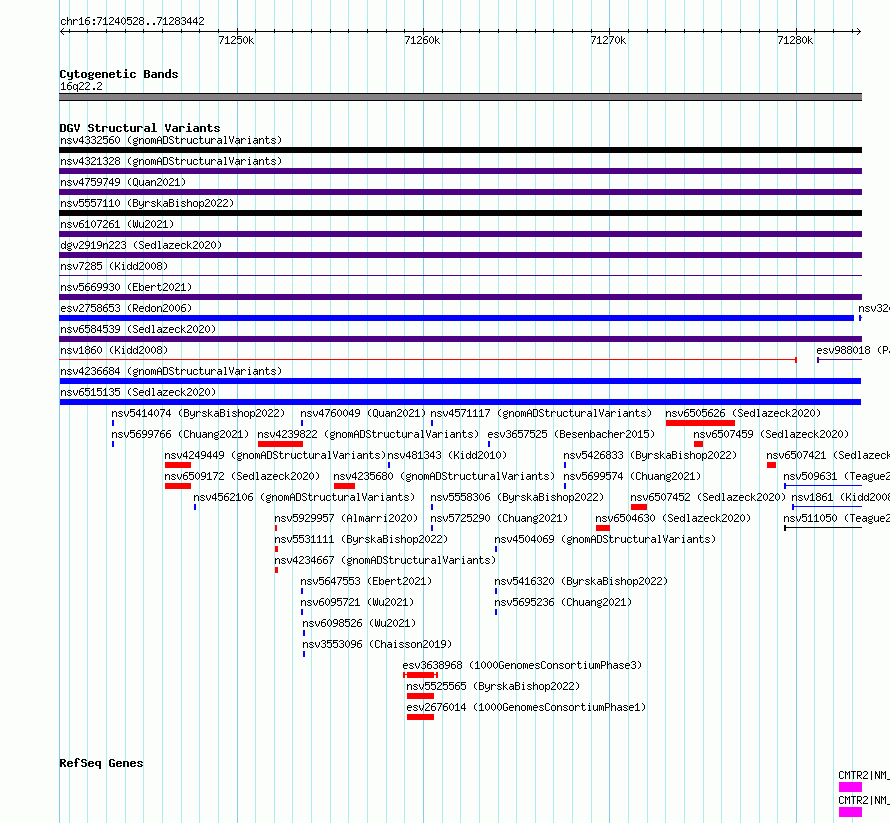Image resolution: width=890 pixels, height=823 pixels.
Task: Click nsv5416320 (ByrskaBishop2022) label
Action: click(x=581, y=581)
